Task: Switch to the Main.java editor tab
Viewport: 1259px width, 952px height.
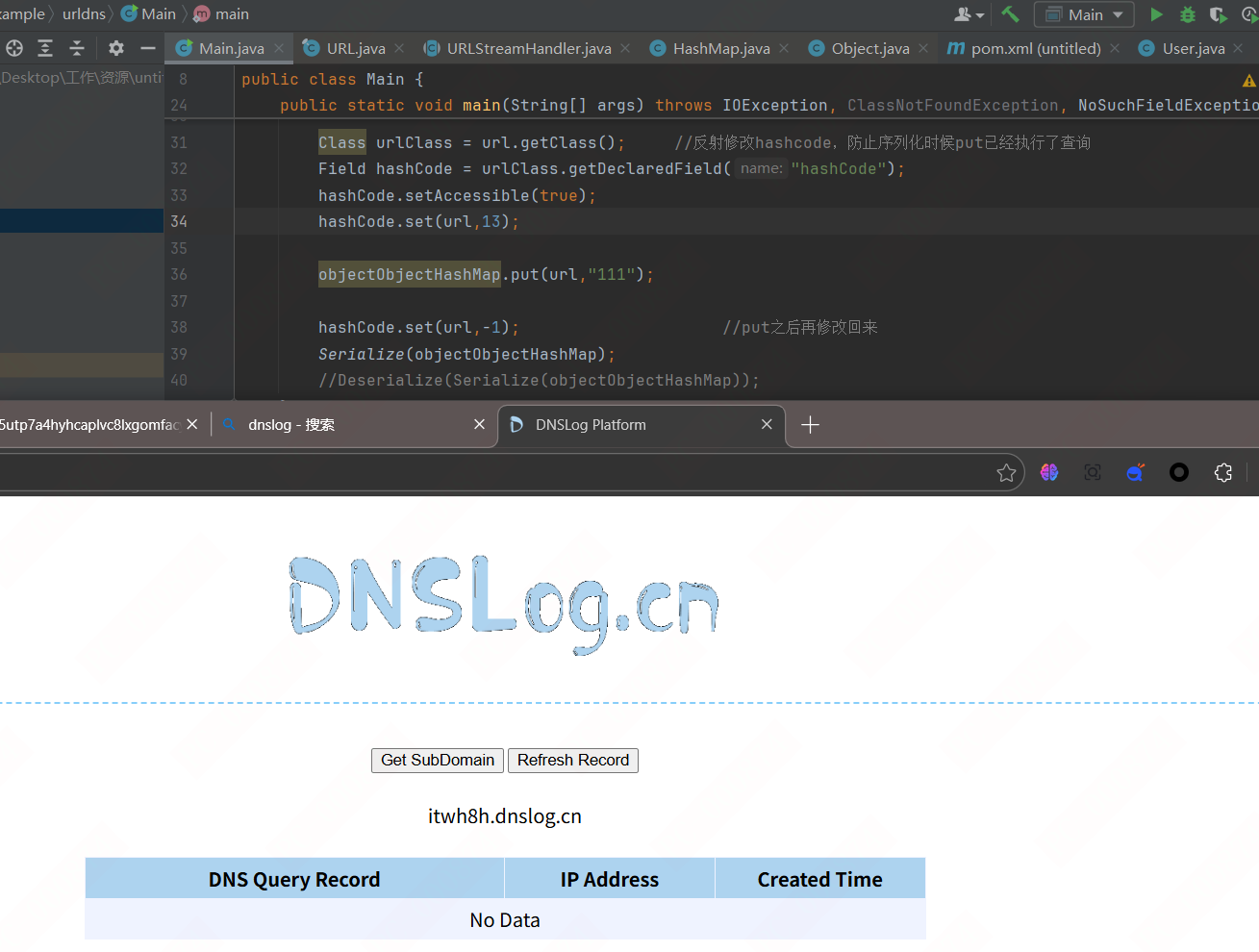Action: pos(231,48)
